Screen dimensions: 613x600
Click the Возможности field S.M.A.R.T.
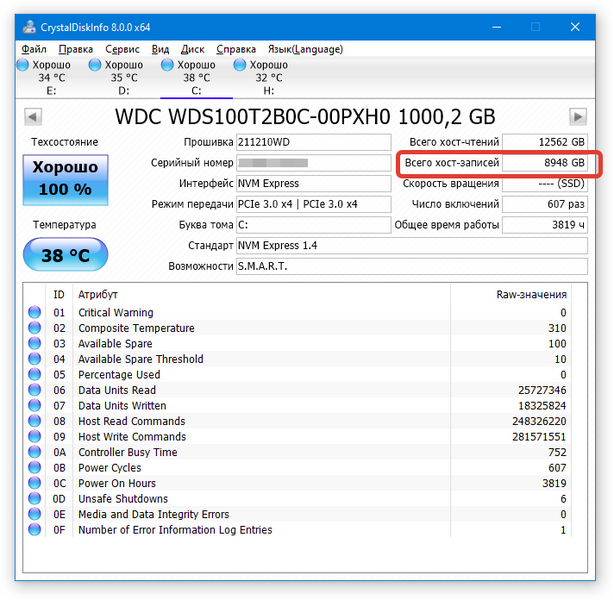coord(412,267)
